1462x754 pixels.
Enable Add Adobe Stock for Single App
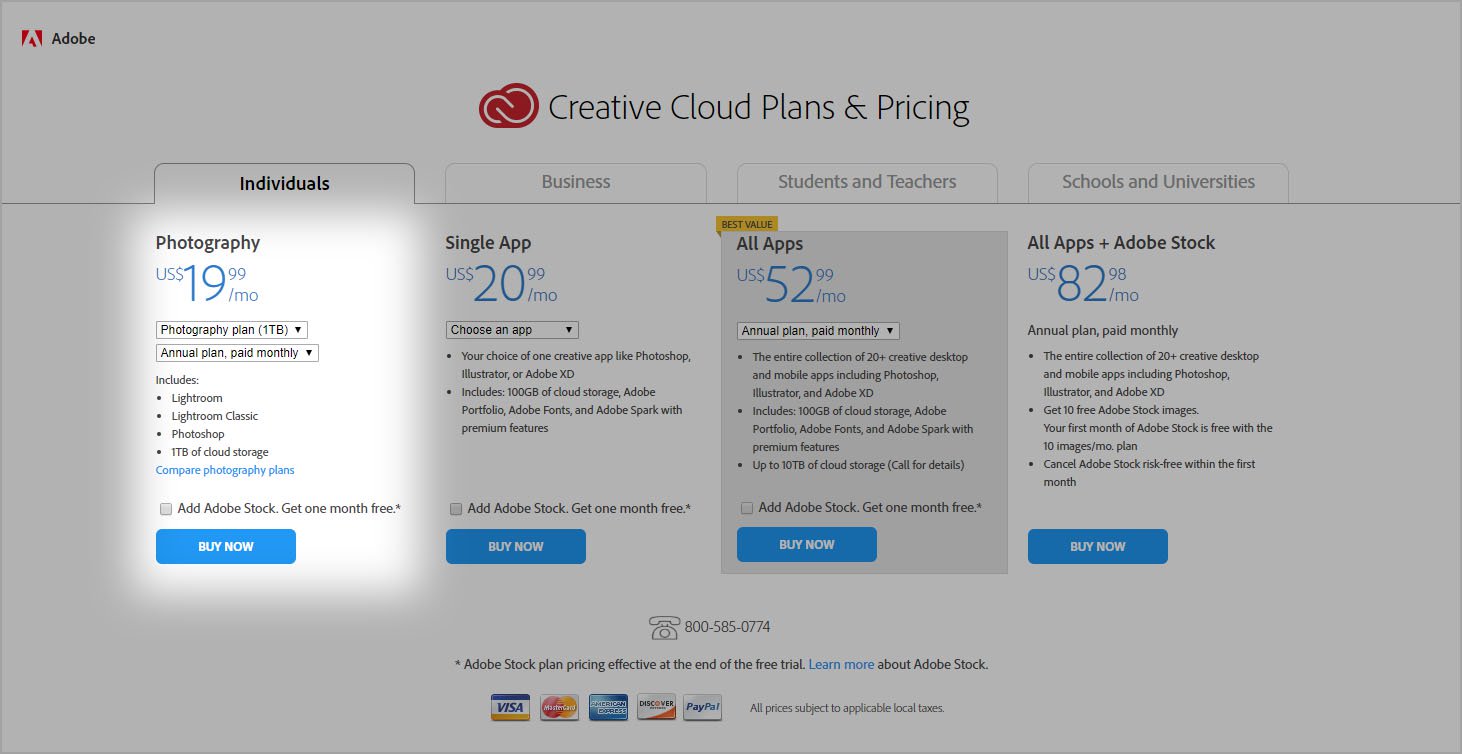456,509
